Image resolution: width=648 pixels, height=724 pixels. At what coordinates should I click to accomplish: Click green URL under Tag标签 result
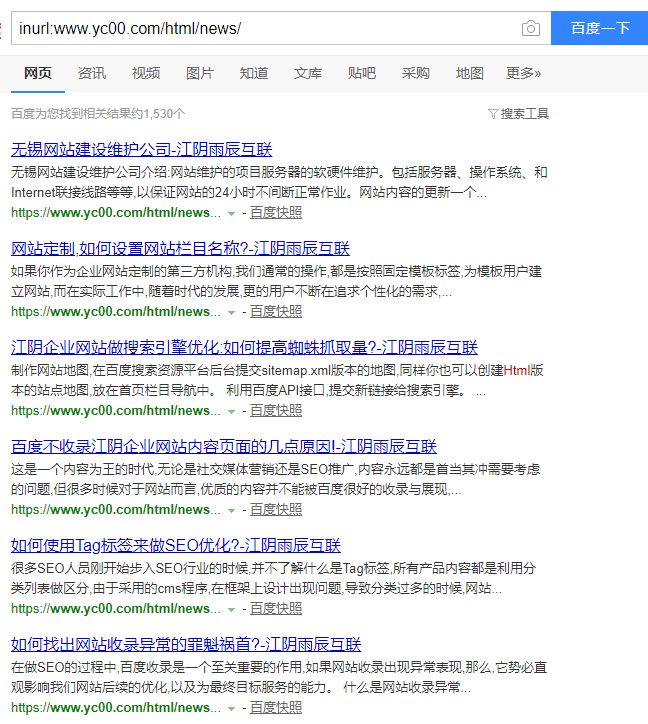[x=116, y=609]
